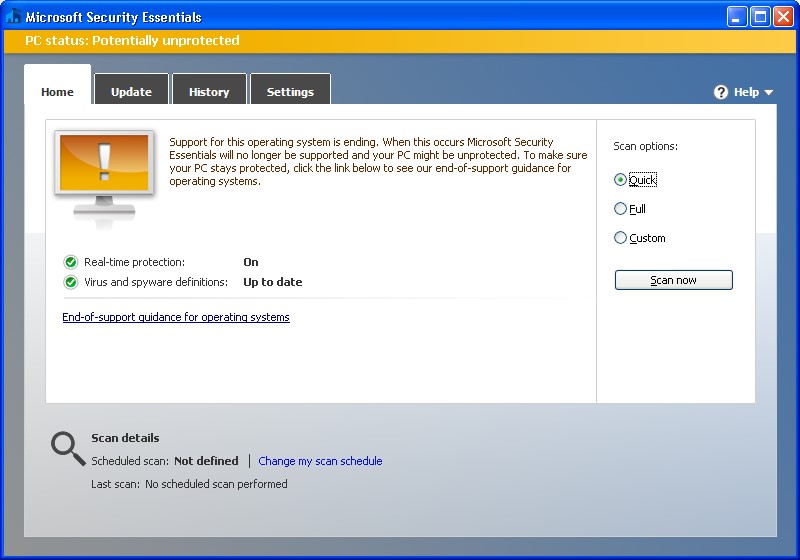Minimize the Security Essentials window

(x=736, y=17)
